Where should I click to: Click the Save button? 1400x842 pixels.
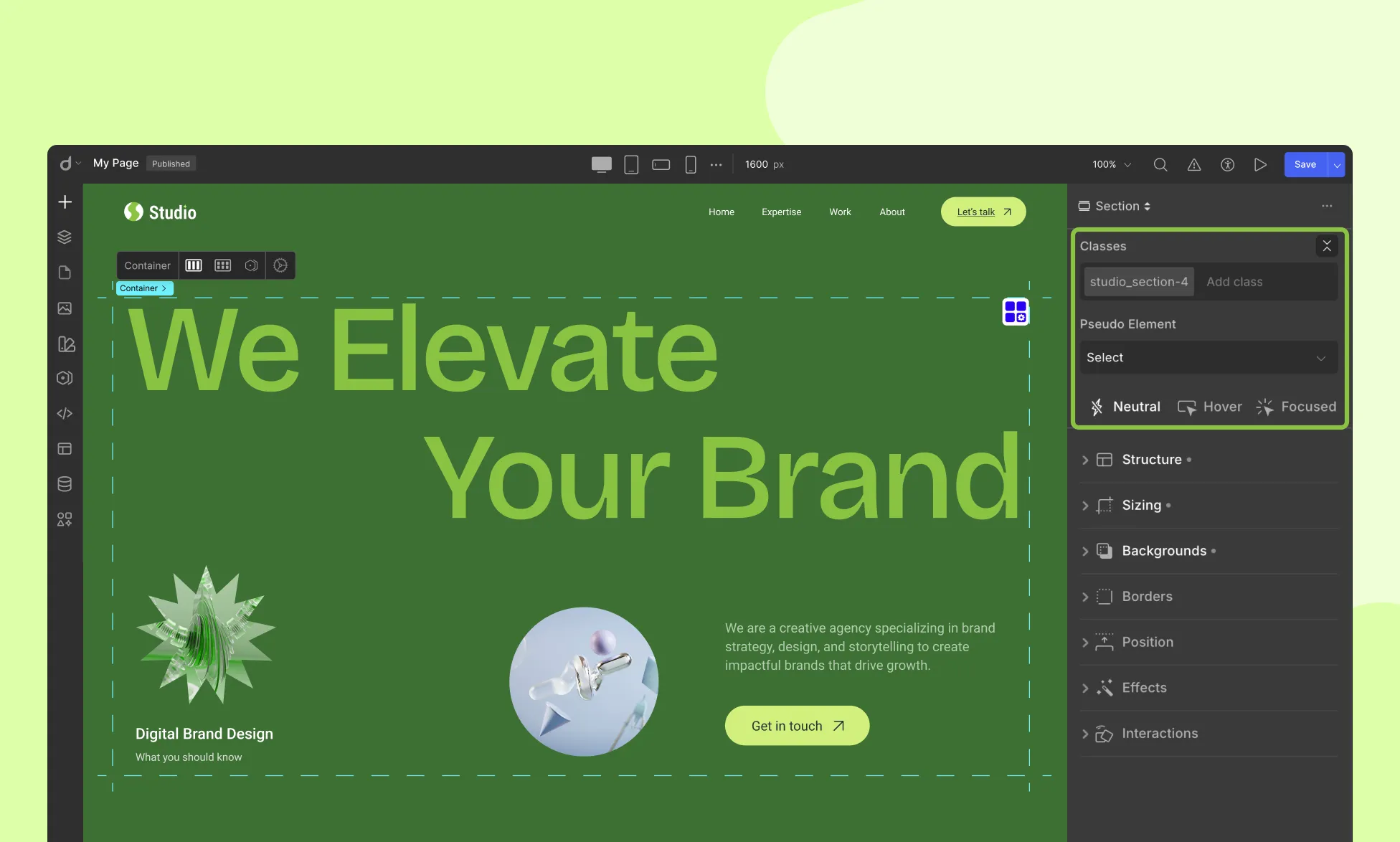click(1305, 164)
